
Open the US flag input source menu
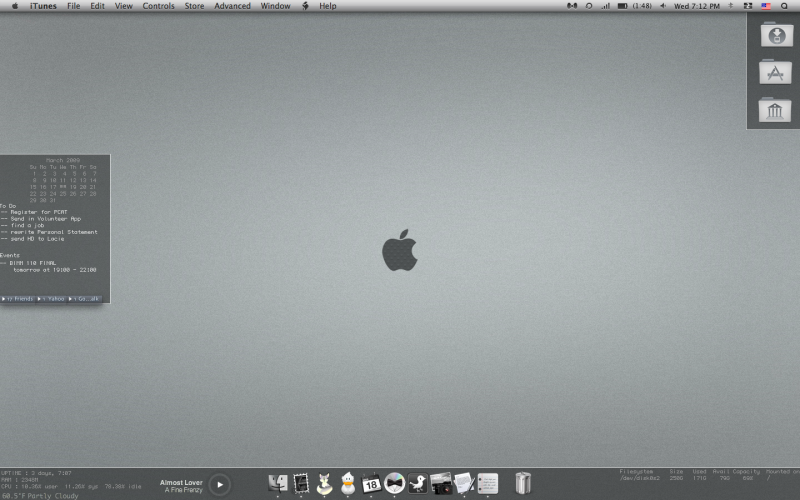766,6
